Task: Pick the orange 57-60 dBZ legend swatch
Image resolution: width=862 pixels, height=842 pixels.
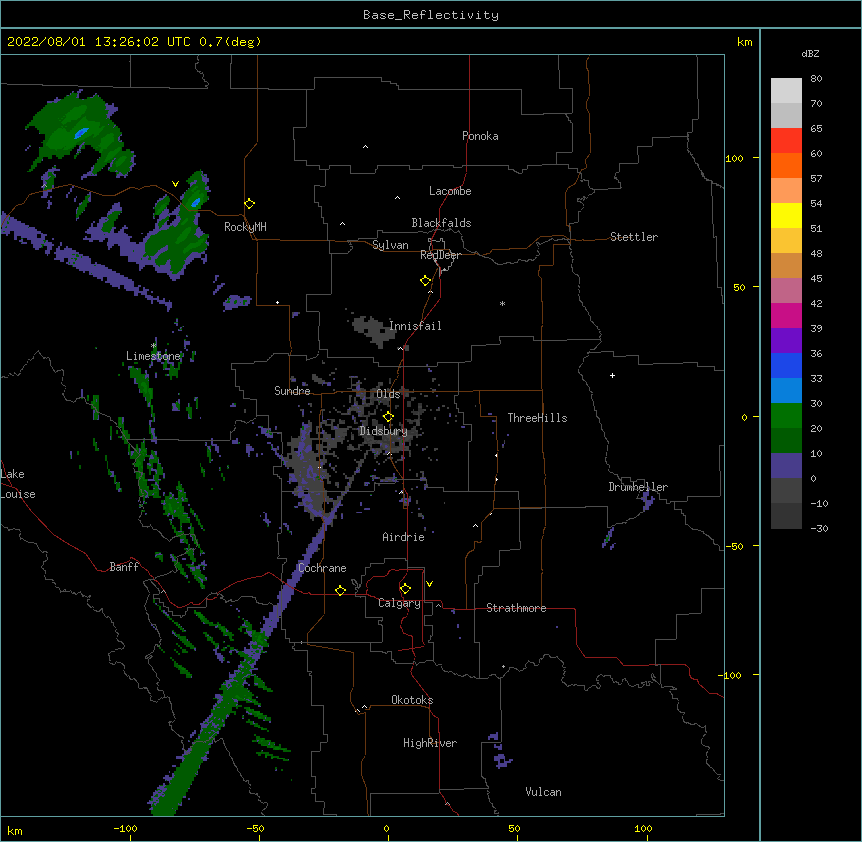Action: (786, 165)
